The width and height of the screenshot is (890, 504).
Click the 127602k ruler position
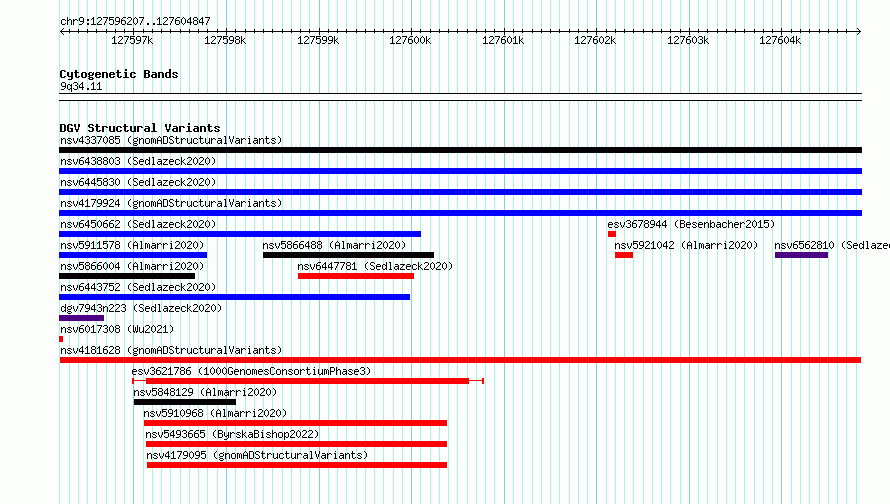pyautogui.click(x=595, y=40)
